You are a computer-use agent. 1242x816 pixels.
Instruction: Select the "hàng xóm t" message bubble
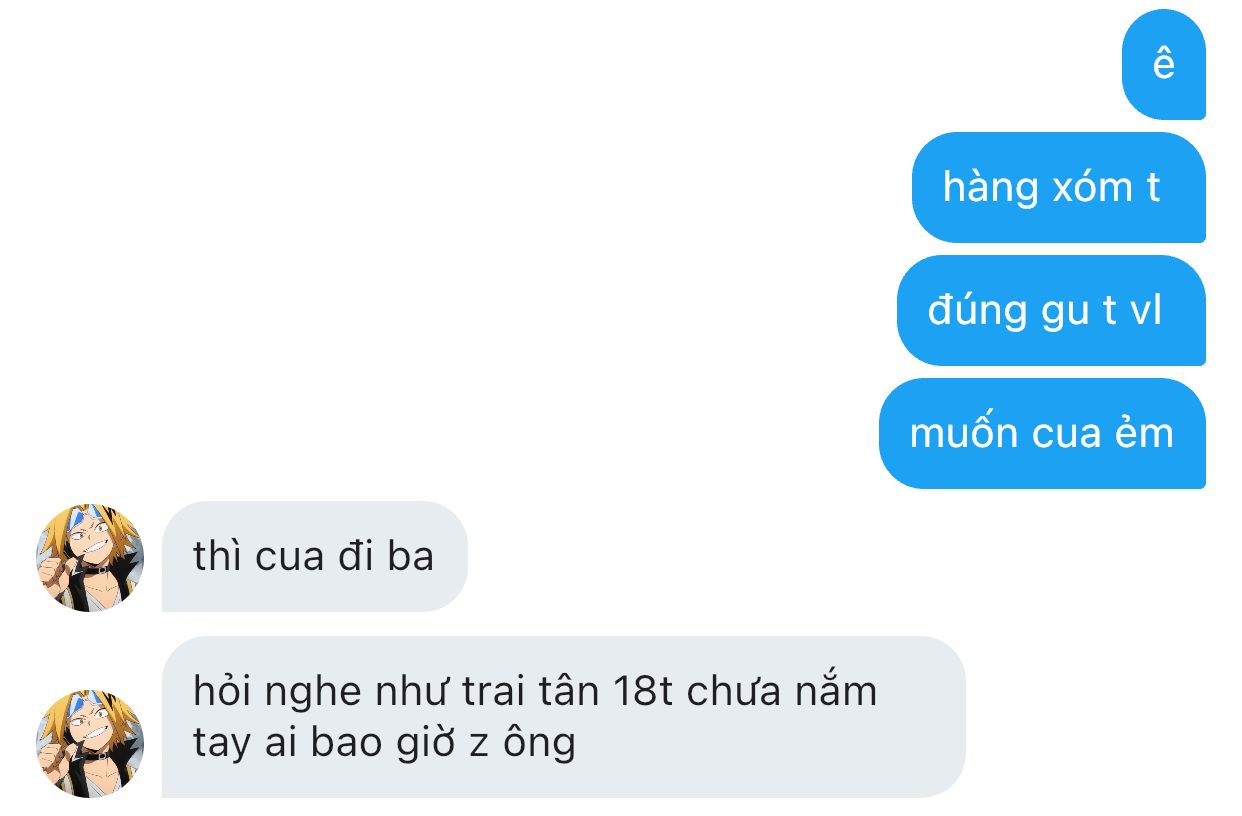point(1059,188)
